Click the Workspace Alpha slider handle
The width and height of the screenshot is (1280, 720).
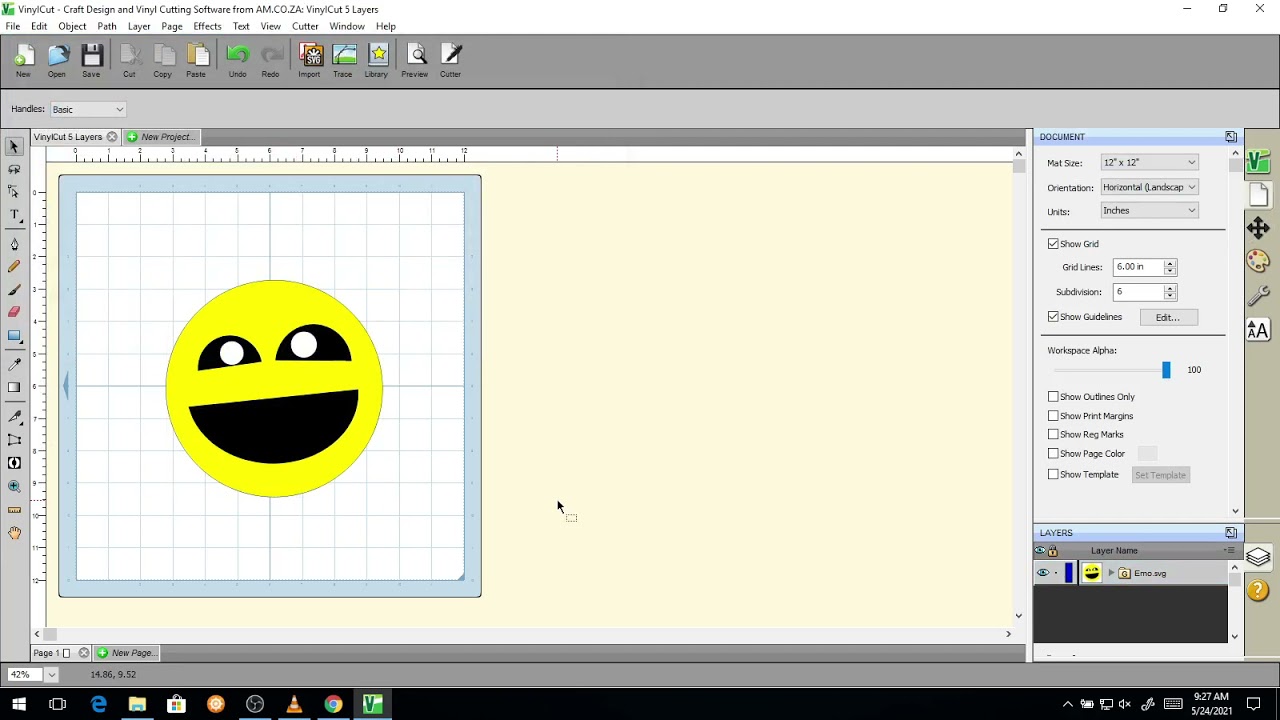[x=1166, y=370]
